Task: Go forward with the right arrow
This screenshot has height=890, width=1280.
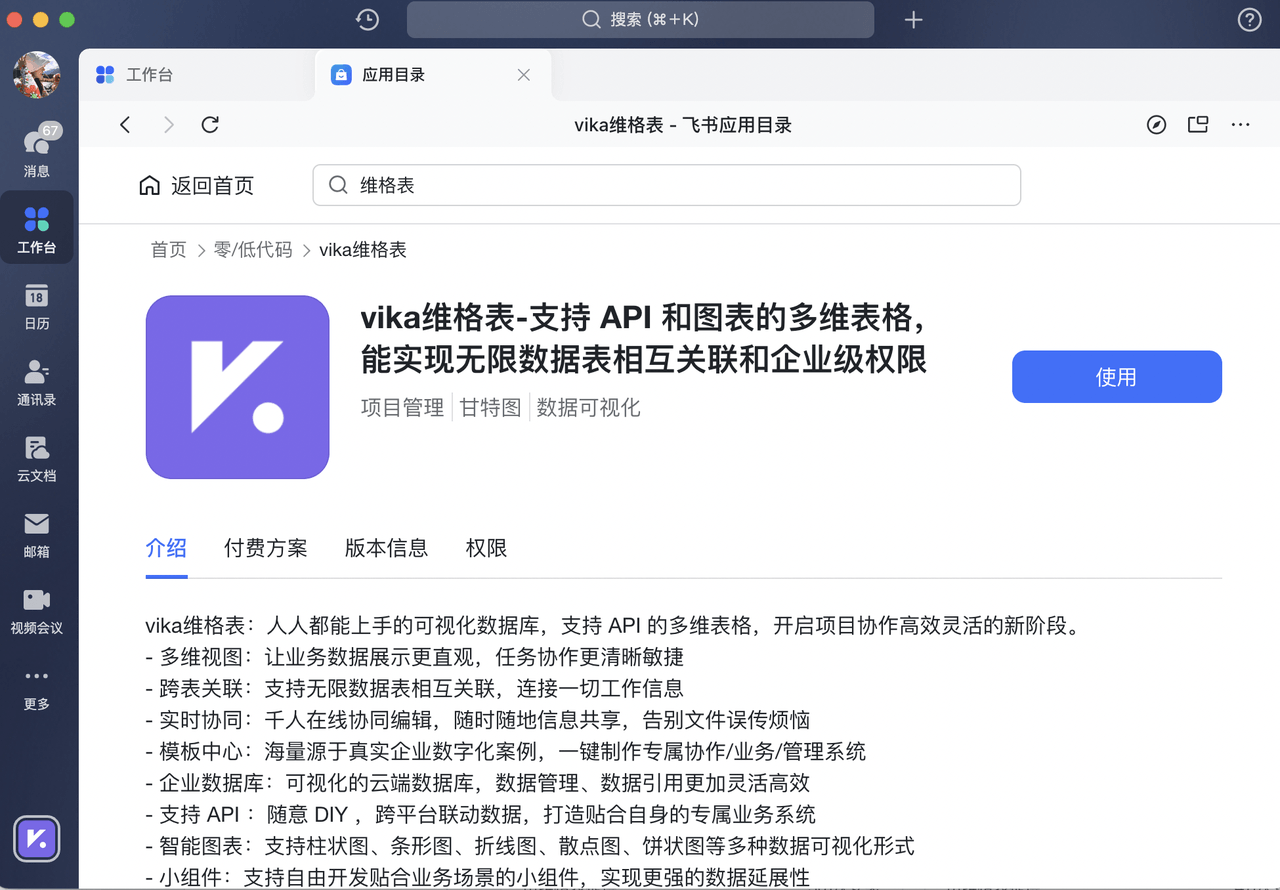Action: coord(168,125)
